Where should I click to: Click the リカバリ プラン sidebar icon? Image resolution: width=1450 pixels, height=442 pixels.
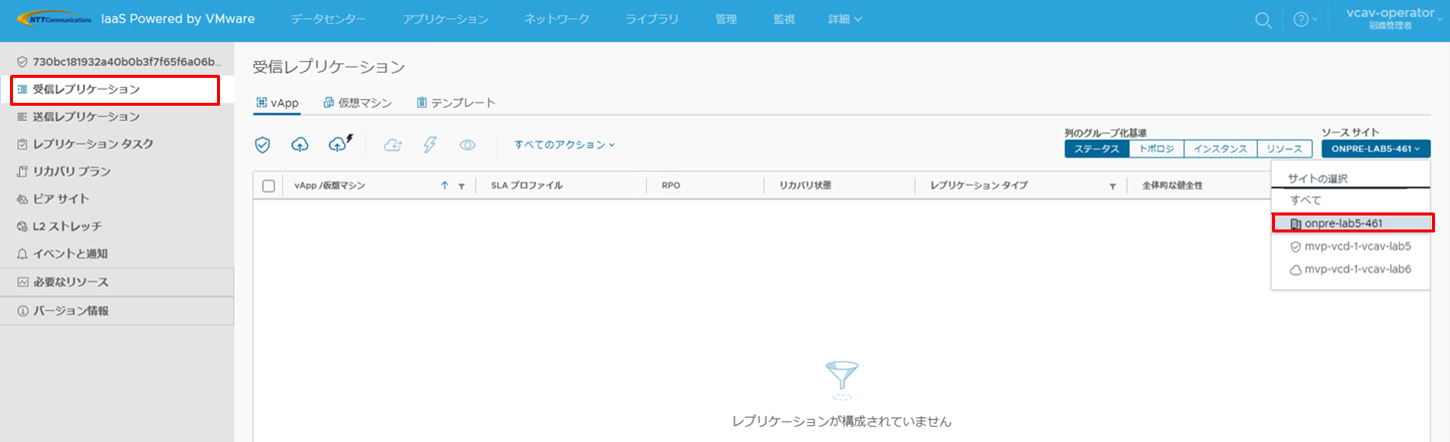(22, 171)
